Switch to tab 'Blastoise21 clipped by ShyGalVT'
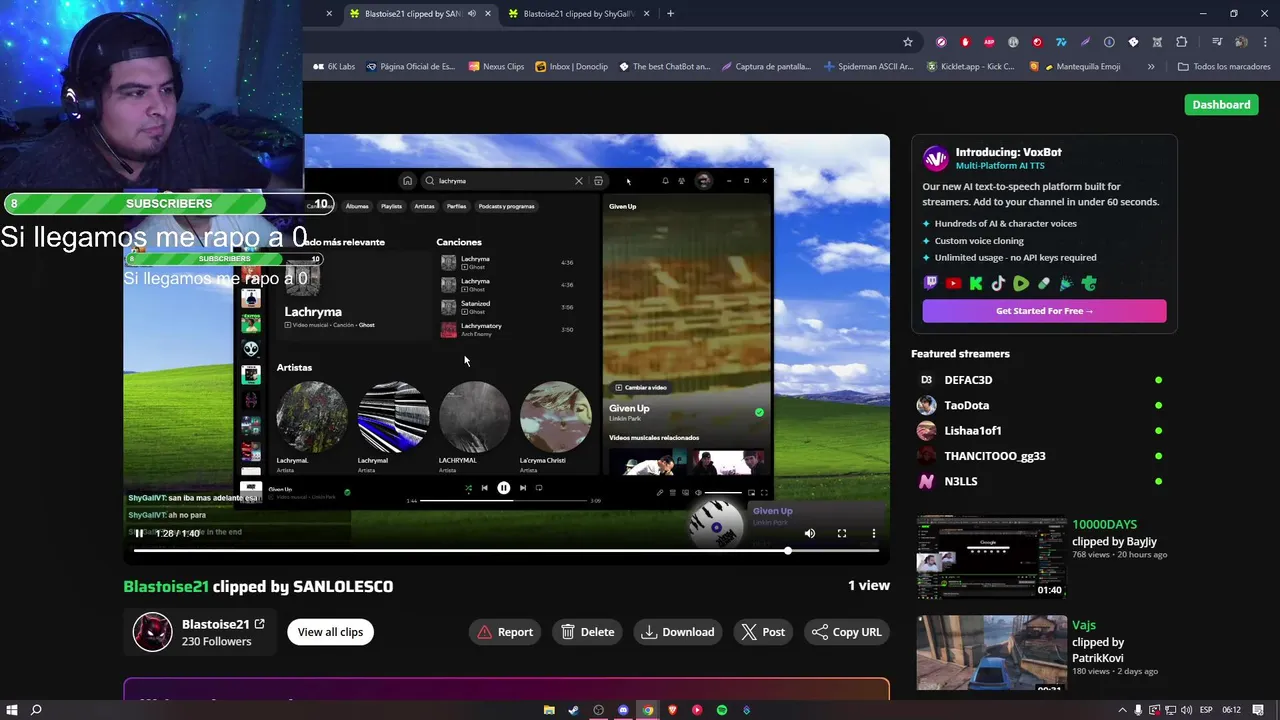The width and height of the screenshot is (1280, 720). pyautogui.click(x=578, y=14)
